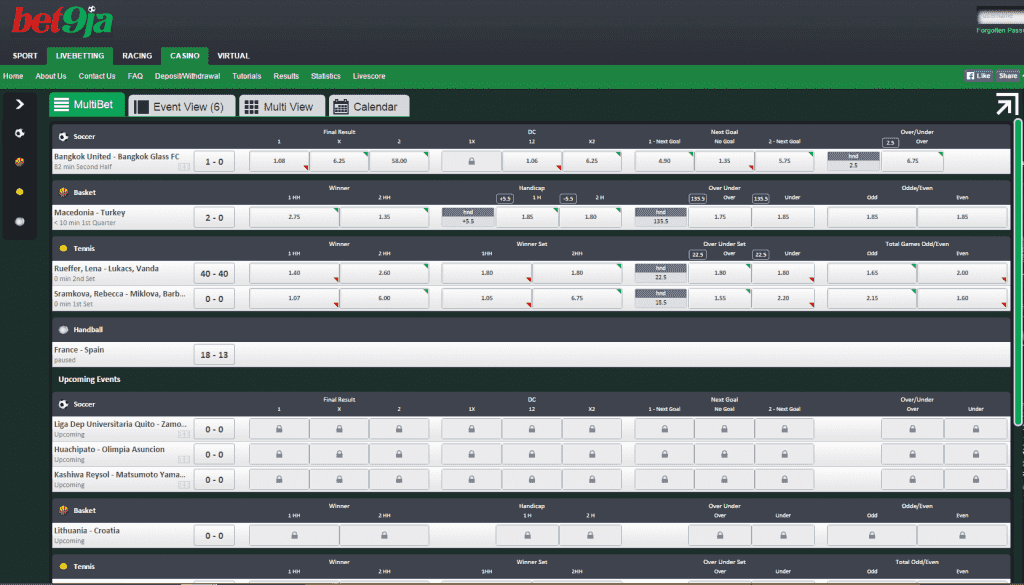
Task: Open the Statistics link
Action: point(326,76)
